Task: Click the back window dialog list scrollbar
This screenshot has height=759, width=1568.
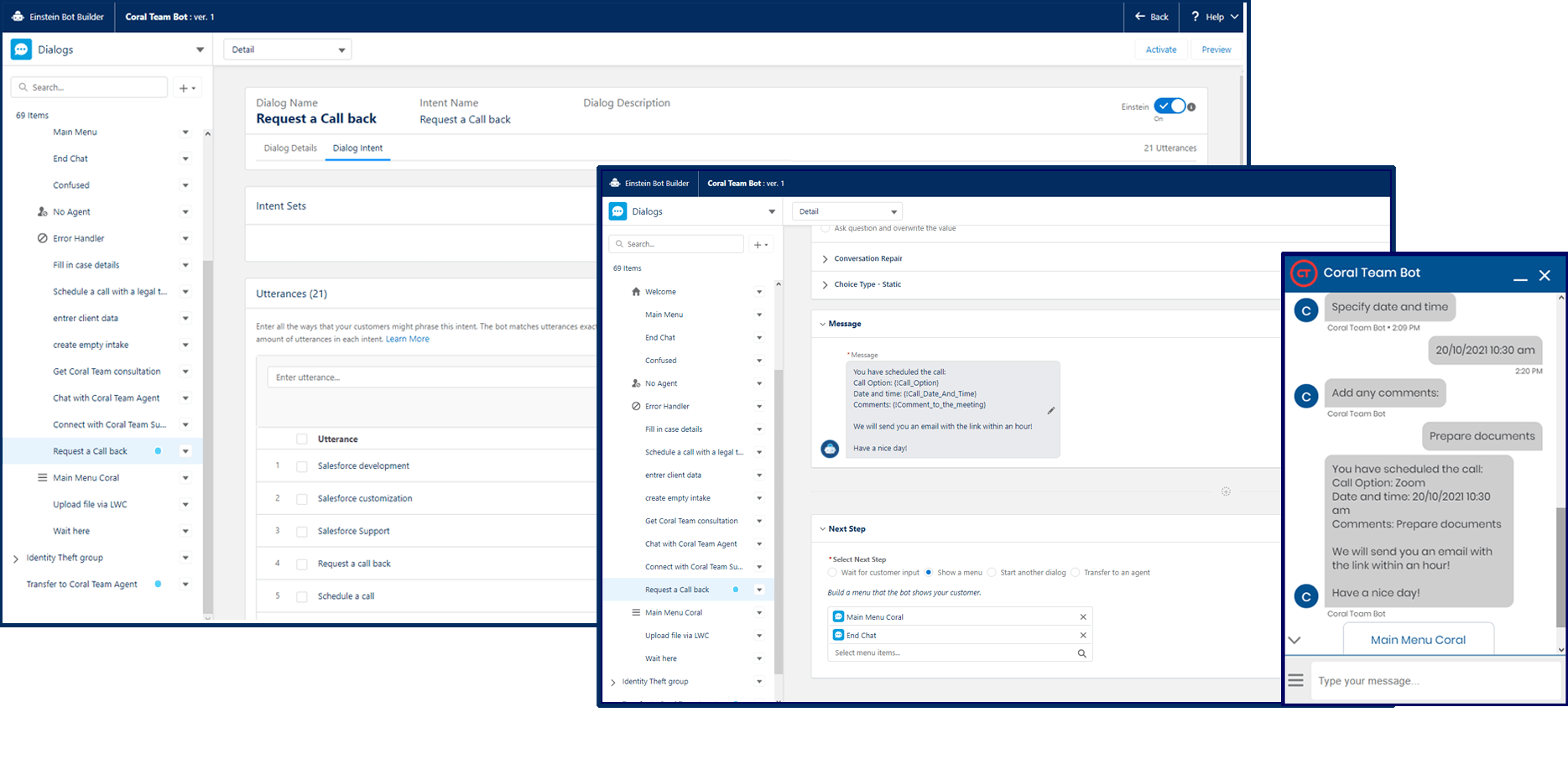Action: click(x=207, y=436)
